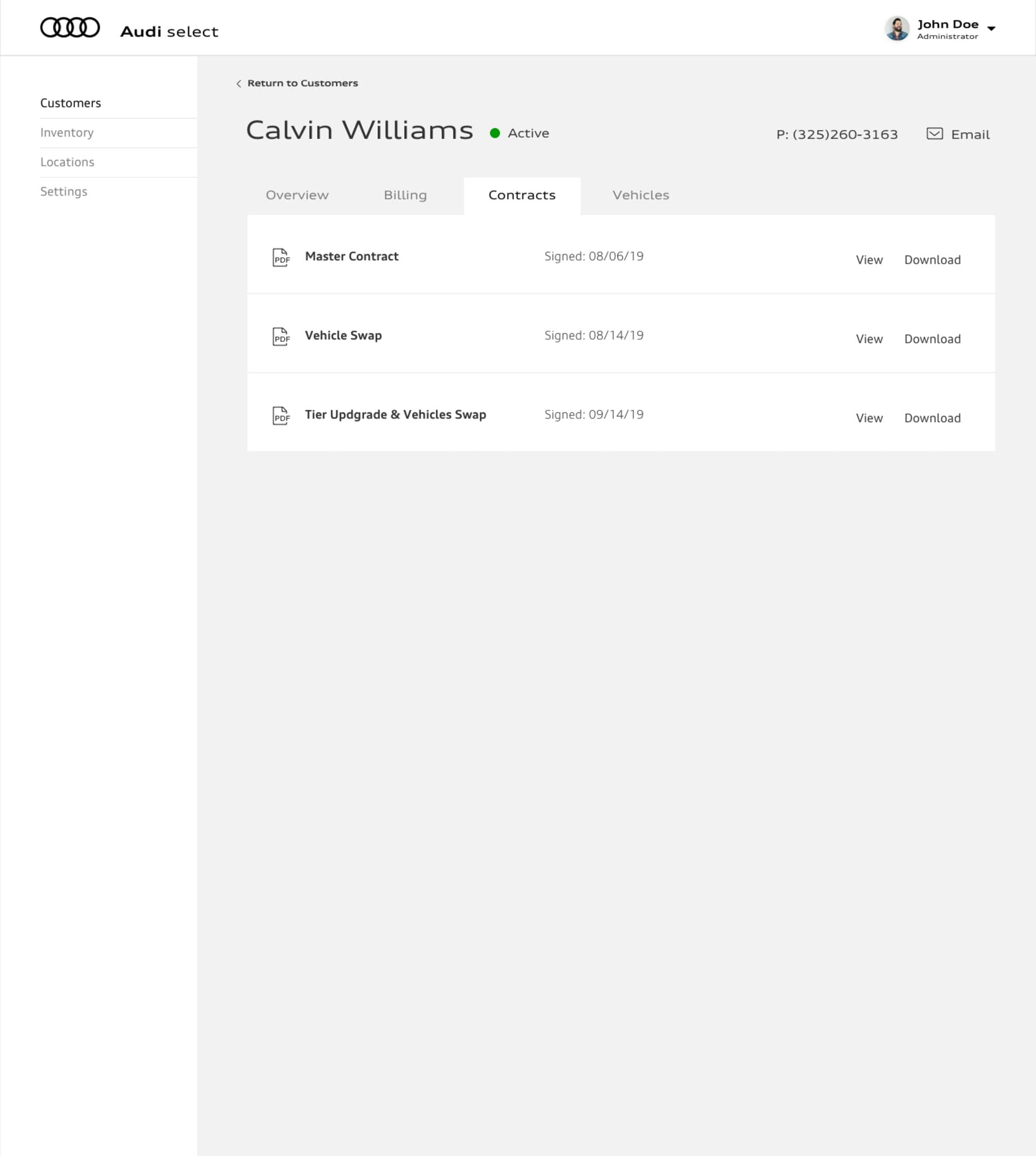Open Settings from the sidebar

(x=64, y=192)
